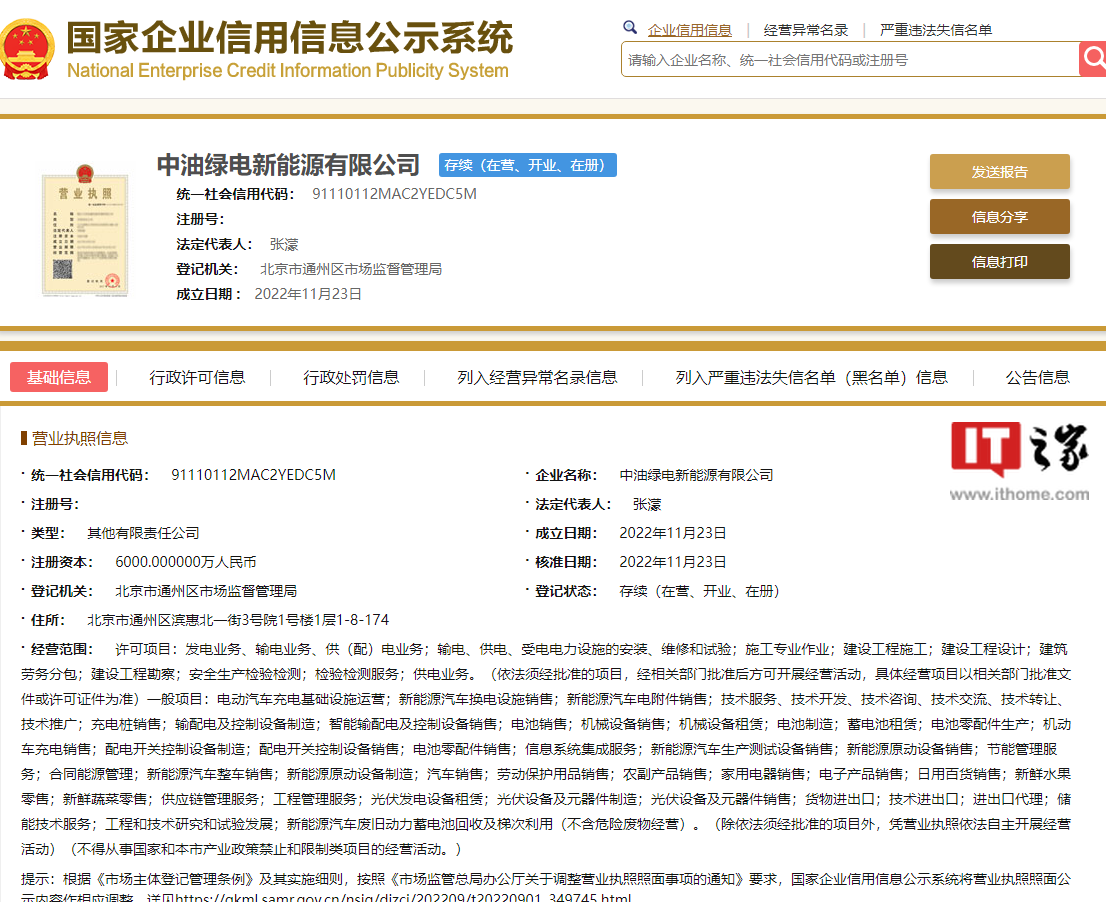Click 登记机关 value in license details section
The width and height of the screenshot is (1106, 902).
click(206, 591)
